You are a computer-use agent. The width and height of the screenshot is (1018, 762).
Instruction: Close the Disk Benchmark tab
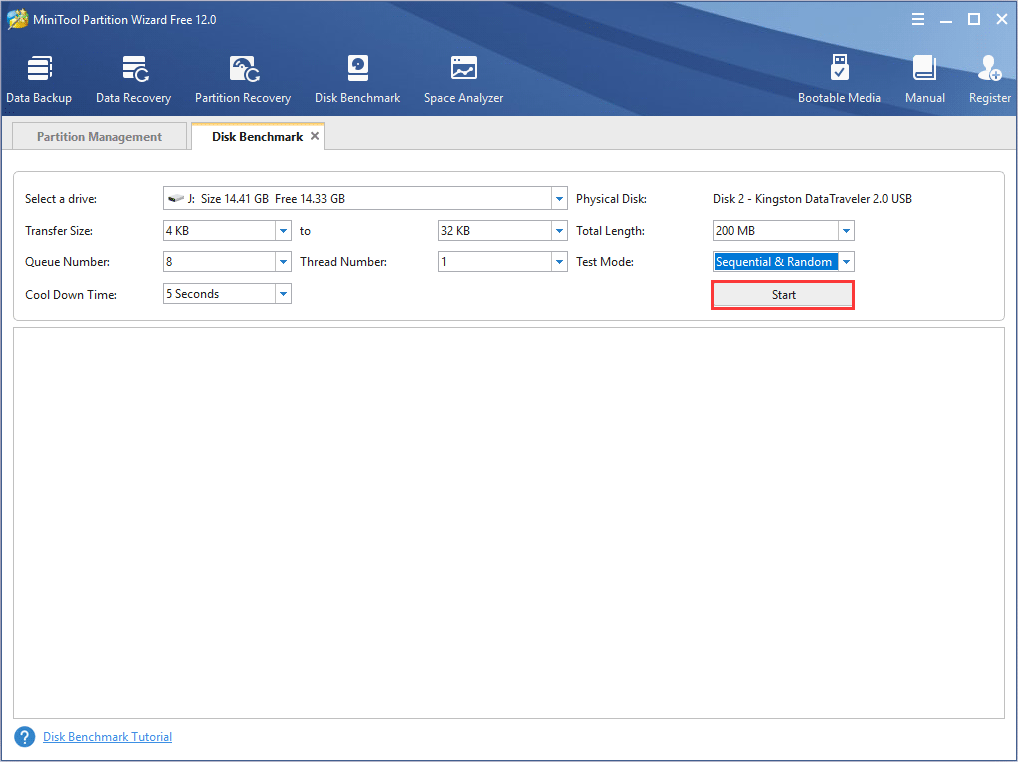click(x=315, y=136)
